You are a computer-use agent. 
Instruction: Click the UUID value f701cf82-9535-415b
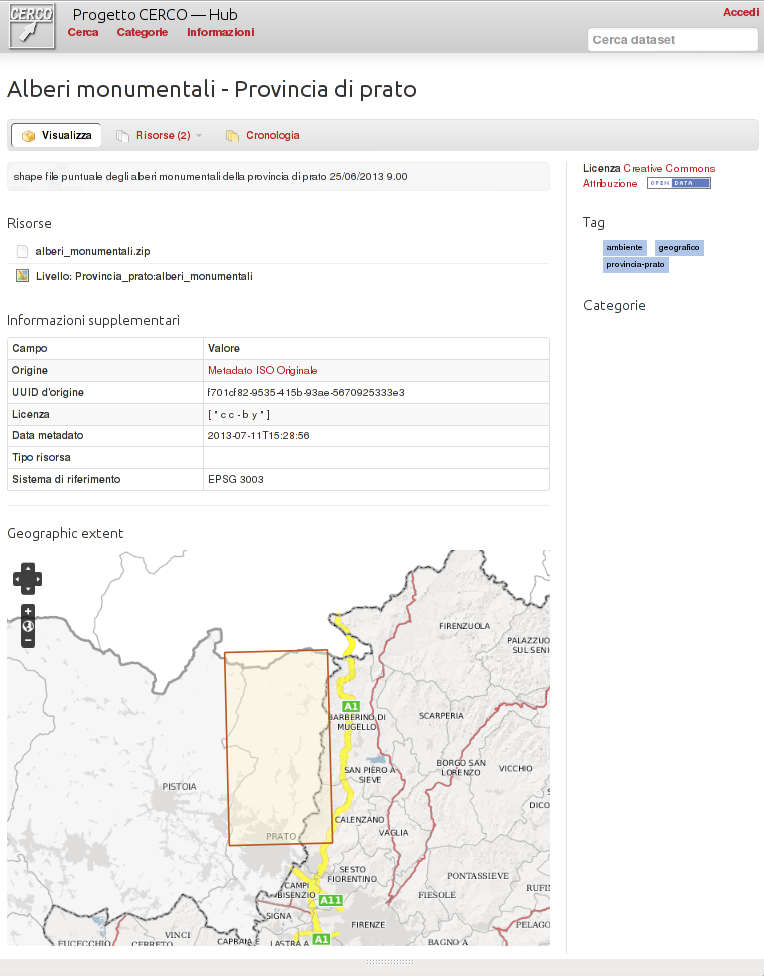tap(306, 392)
